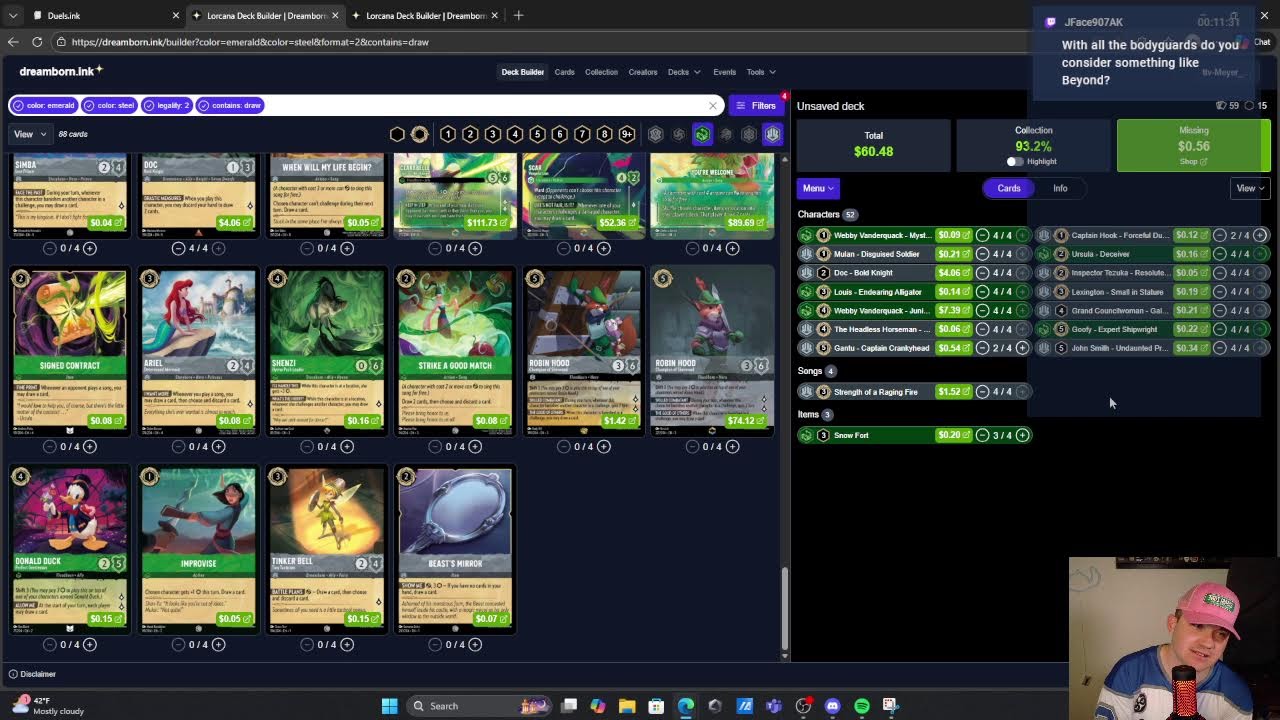Toggle the Amethyst ink color filter

(x=679, y=134)
